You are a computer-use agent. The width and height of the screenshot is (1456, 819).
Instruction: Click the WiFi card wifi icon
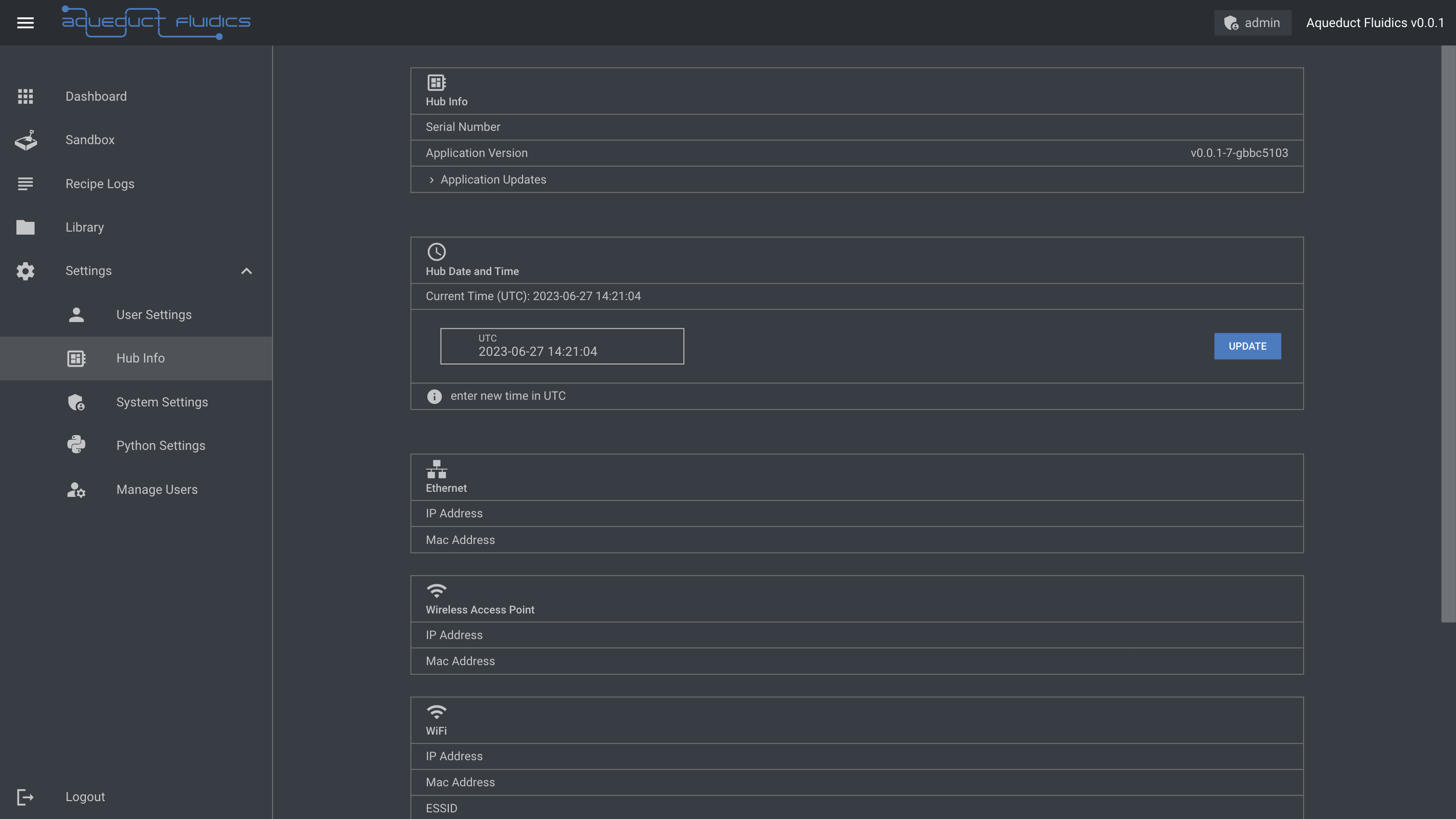click(437, 712)
